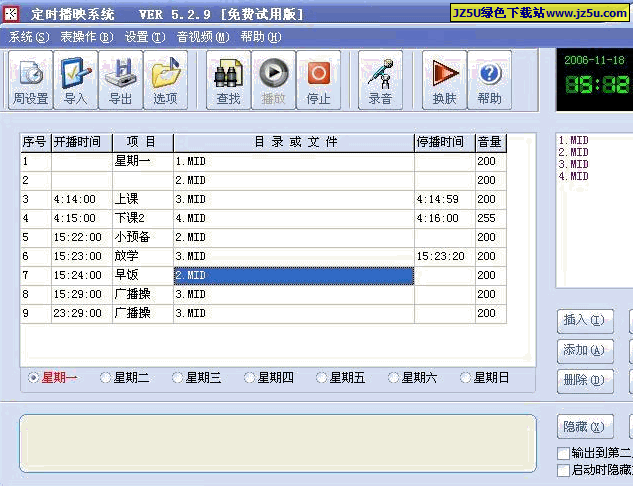Open the 帮助 help toolbar icon
This screenshot has height=486, width=633.
coord(490,80)
